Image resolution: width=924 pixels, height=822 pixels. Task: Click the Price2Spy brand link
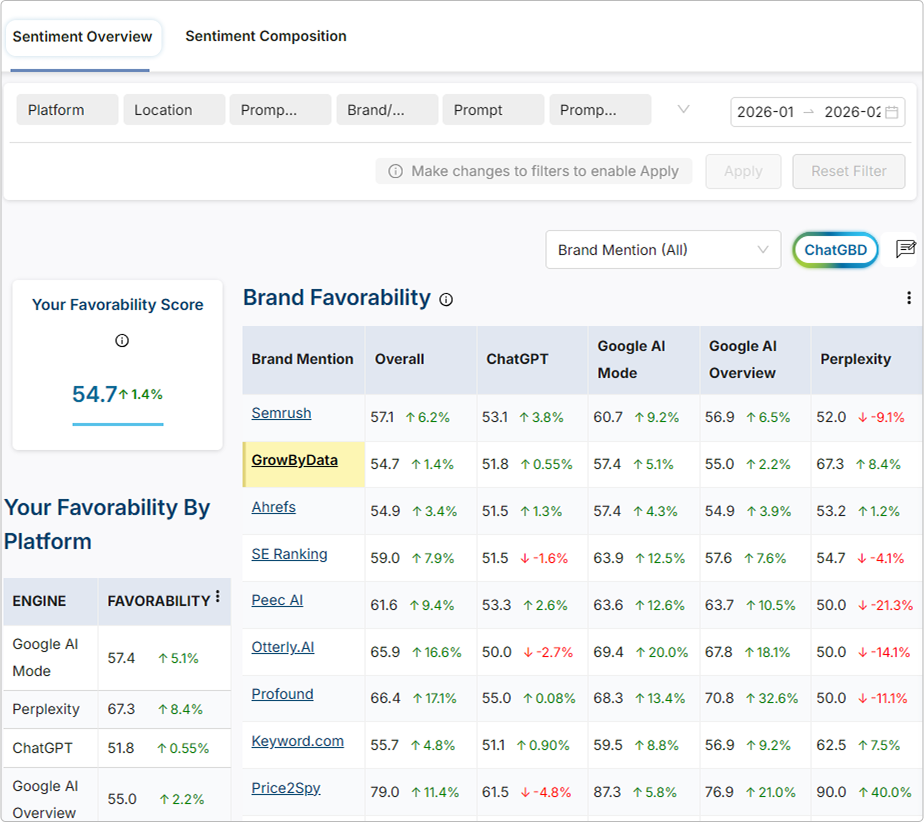pos(286,788)
